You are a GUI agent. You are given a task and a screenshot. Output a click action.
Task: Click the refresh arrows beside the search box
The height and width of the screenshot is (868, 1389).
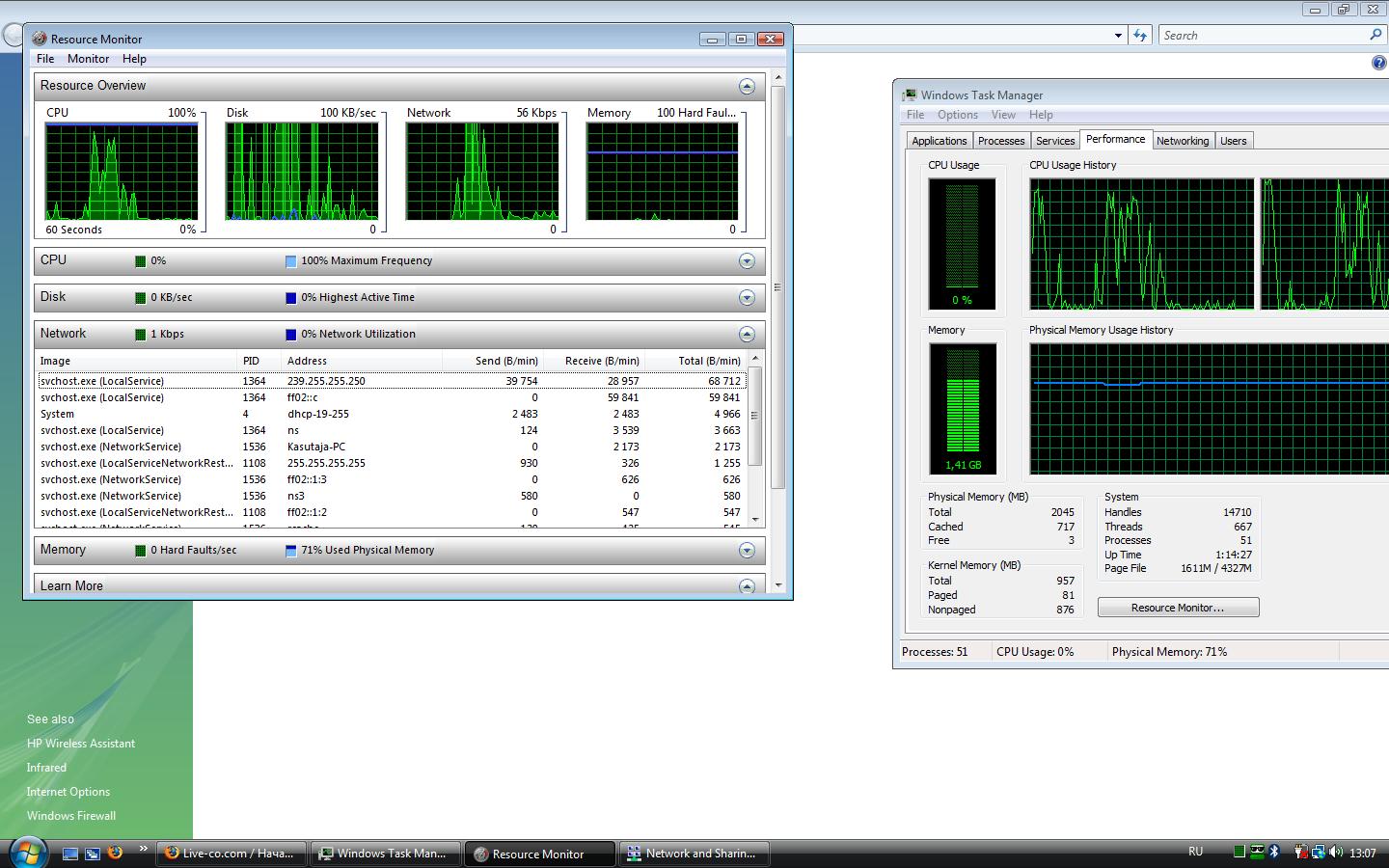1140,36
